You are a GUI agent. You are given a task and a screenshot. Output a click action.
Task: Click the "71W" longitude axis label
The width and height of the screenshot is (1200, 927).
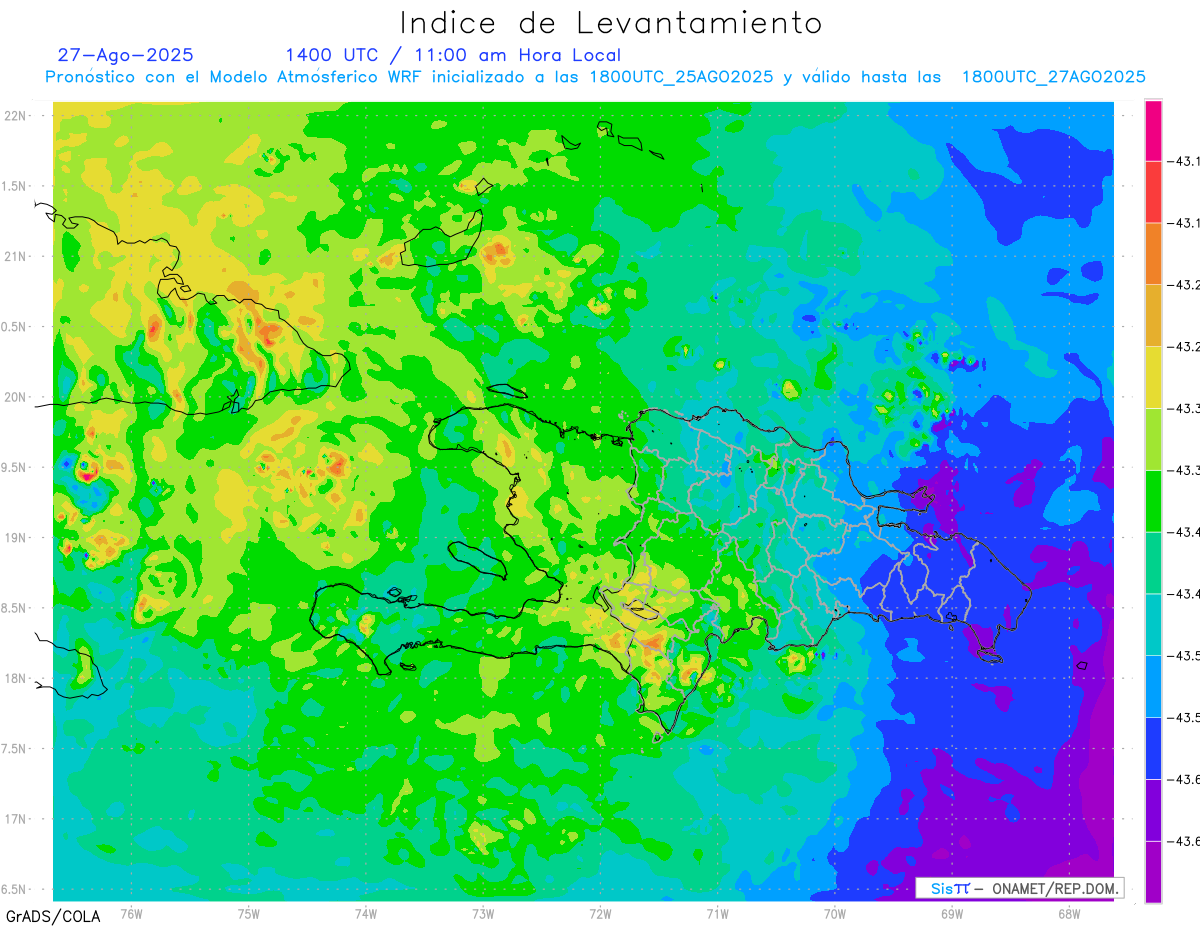click(717, 914)
